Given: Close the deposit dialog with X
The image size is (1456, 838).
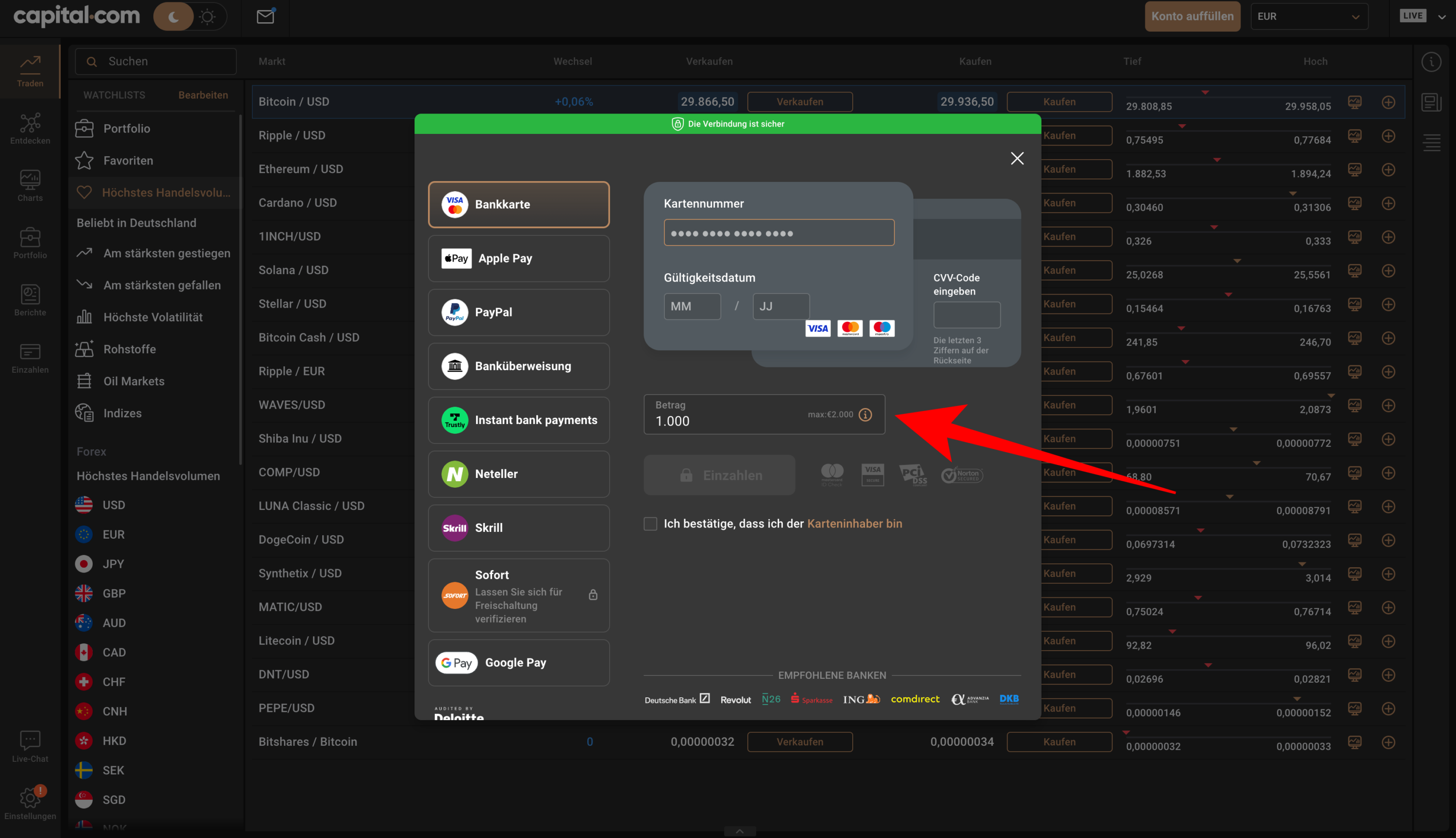Looking at the screenshot, I should 1017,158.
